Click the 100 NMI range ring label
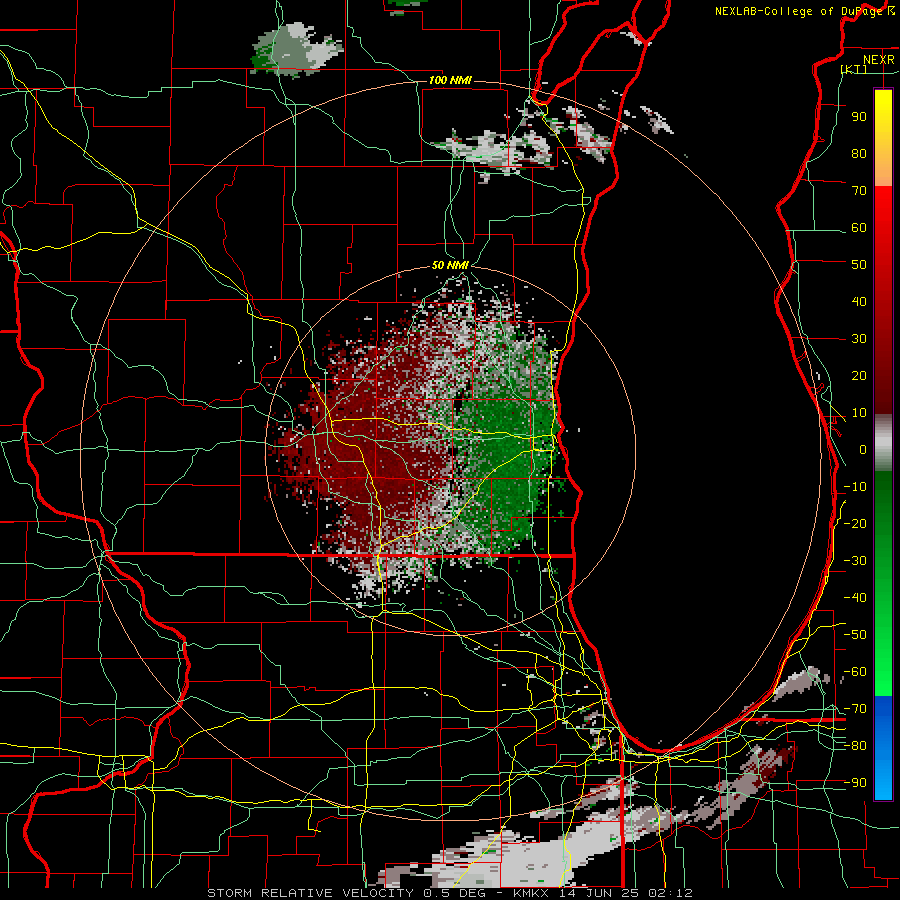Screen dimensions: 900x900 [450, 80]
